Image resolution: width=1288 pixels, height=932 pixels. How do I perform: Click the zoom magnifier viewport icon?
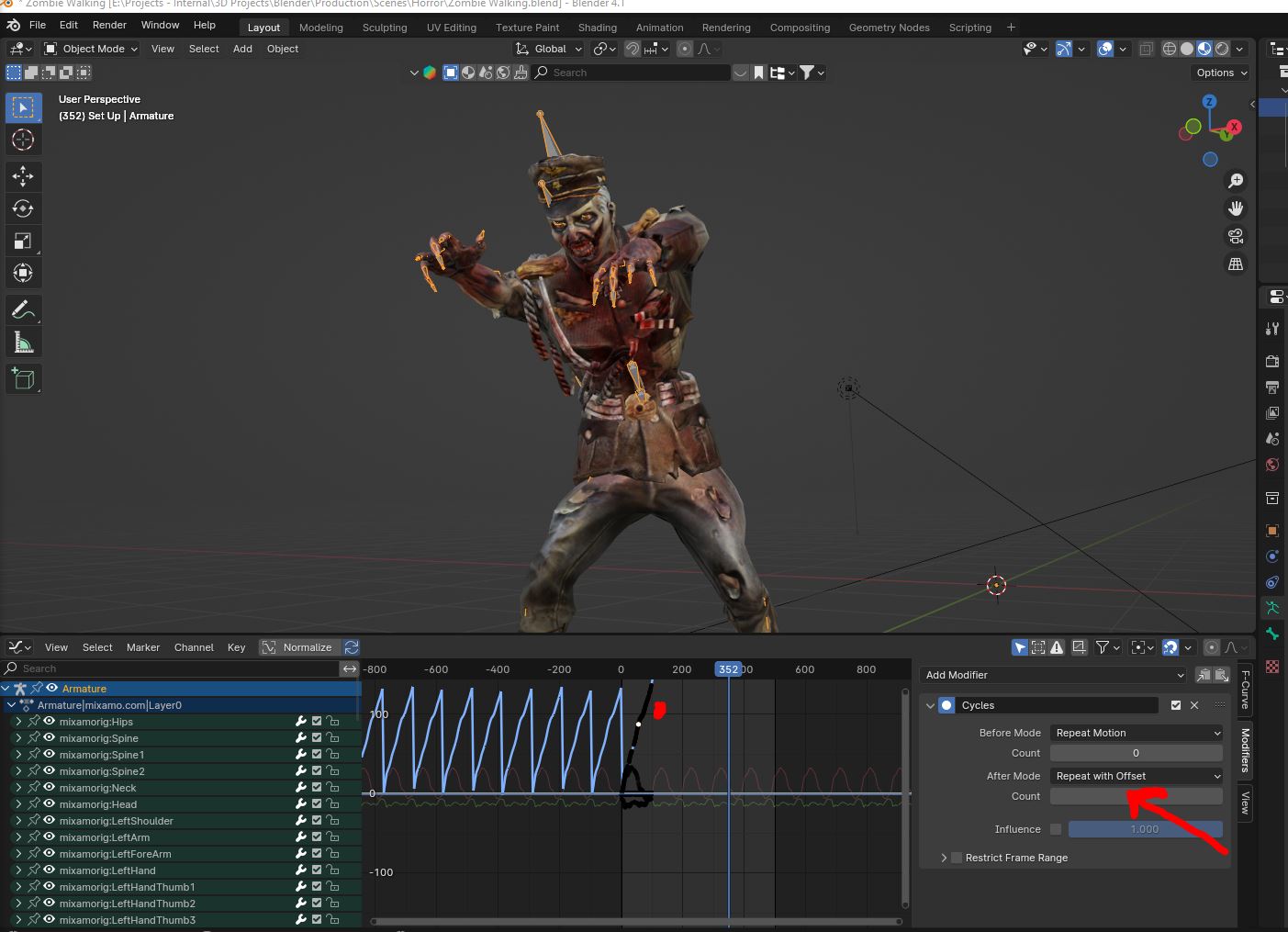click(x=1236, y=181)
